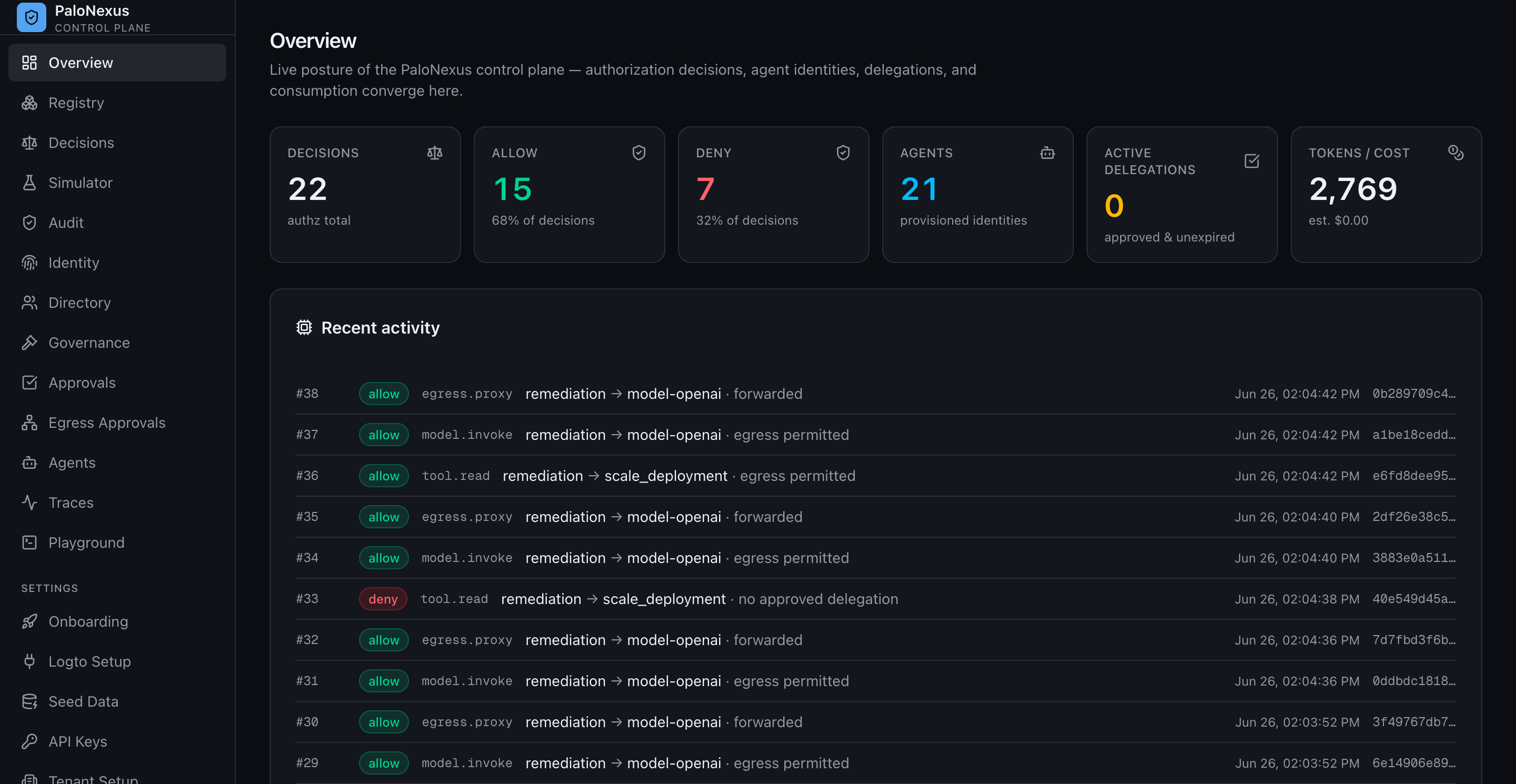Viewport: 1516px width, 784px height.
Task: Go to the Registry page
Action: coord(117,102)
